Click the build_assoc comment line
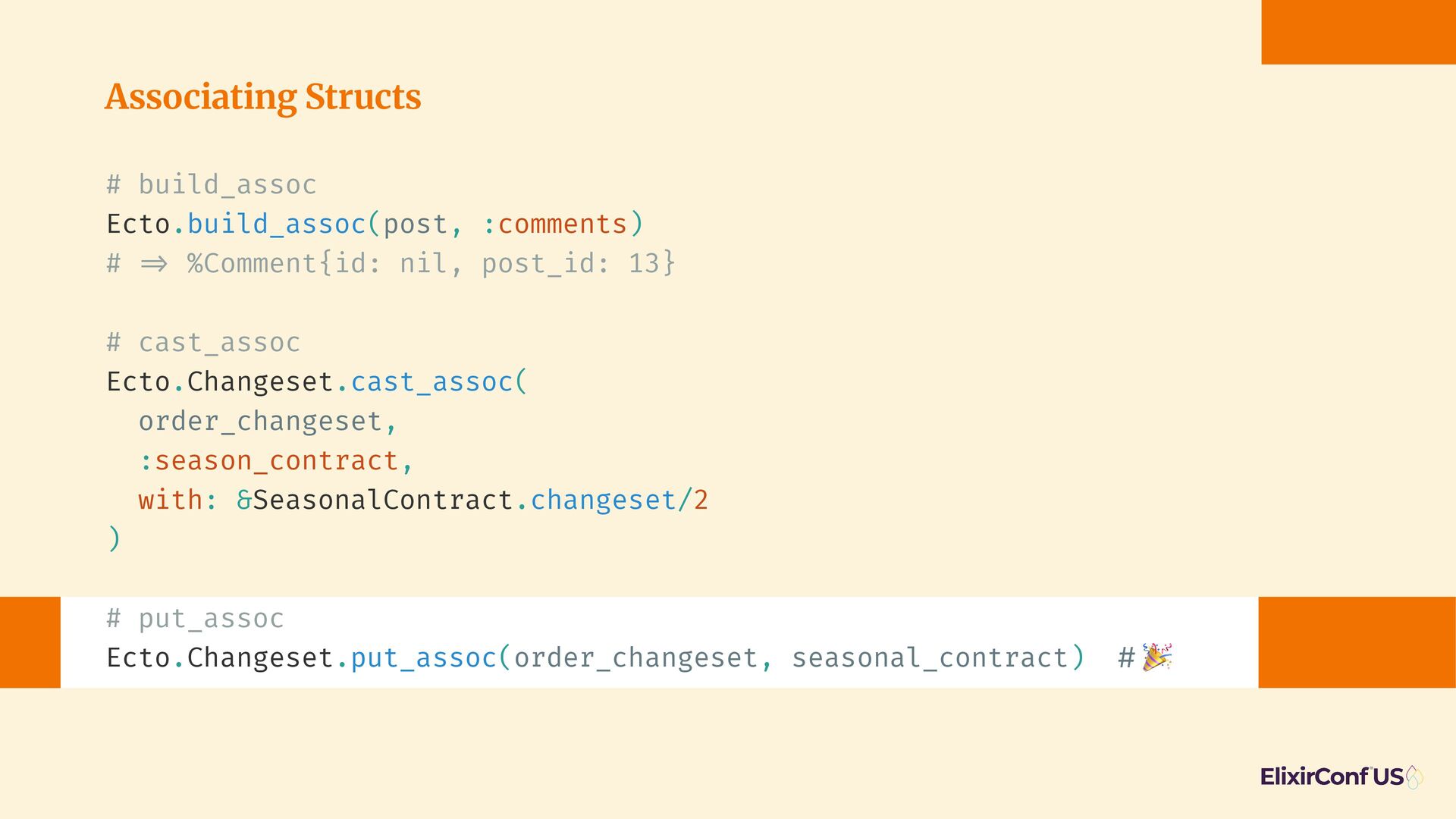This screenshot has width=1456, height=819. point(212,184)
